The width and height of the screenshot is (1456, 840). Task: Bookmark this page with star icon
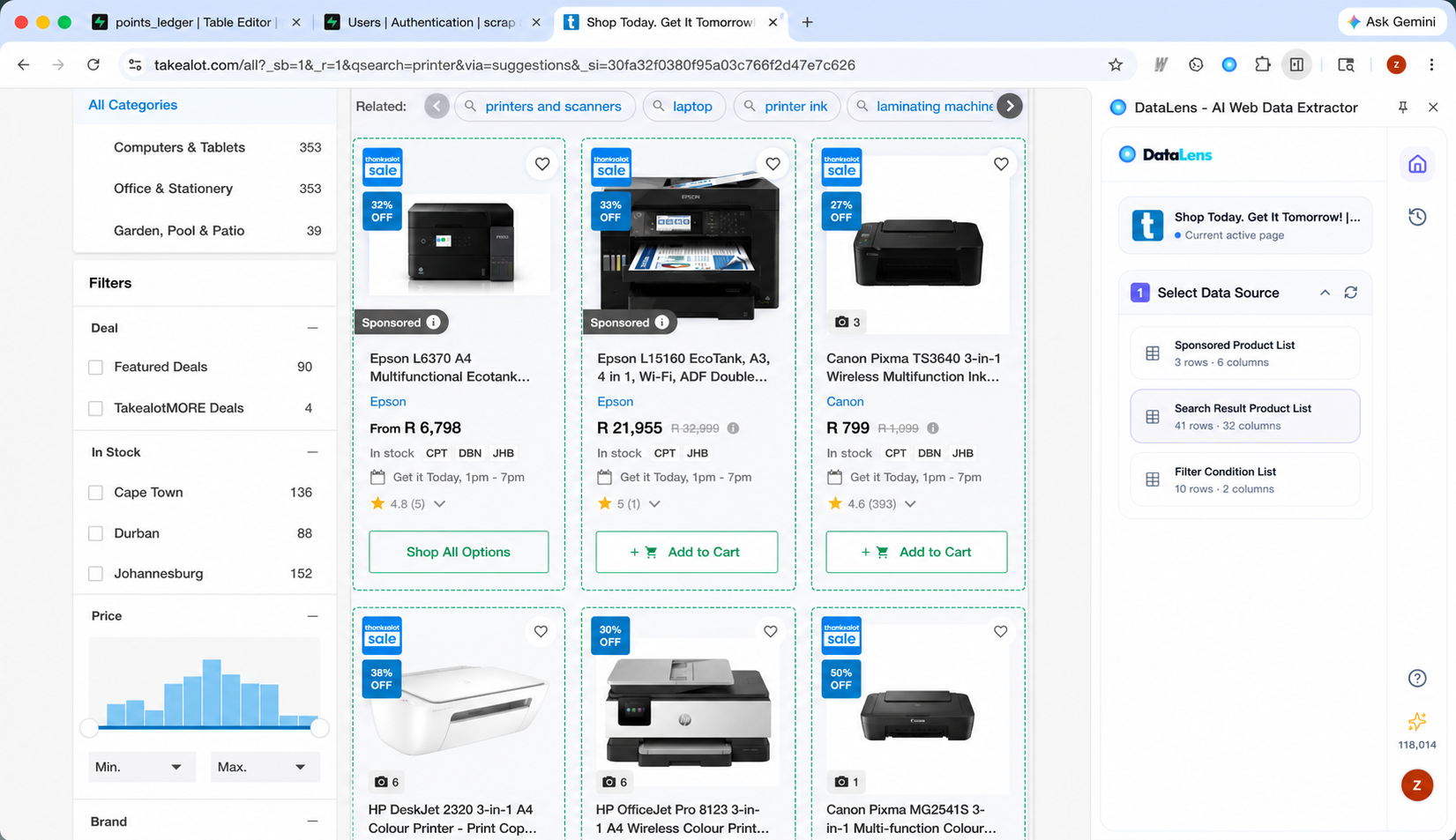click(x=1116, y=64)
